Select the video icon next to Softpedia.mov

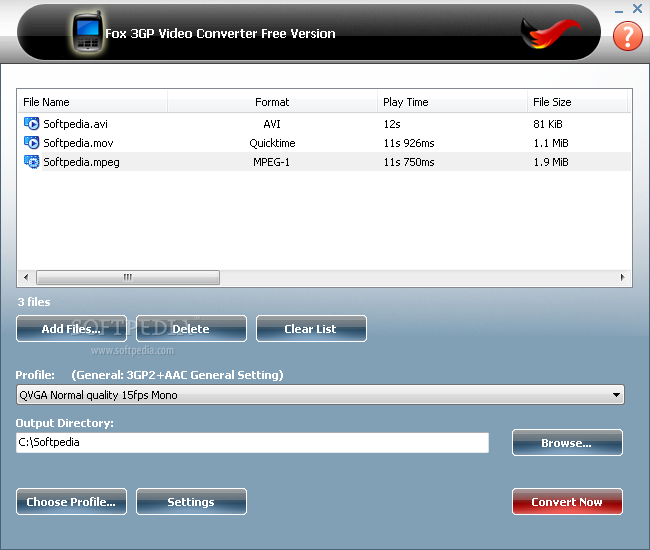pyautogui.click(x=32, y=143)
